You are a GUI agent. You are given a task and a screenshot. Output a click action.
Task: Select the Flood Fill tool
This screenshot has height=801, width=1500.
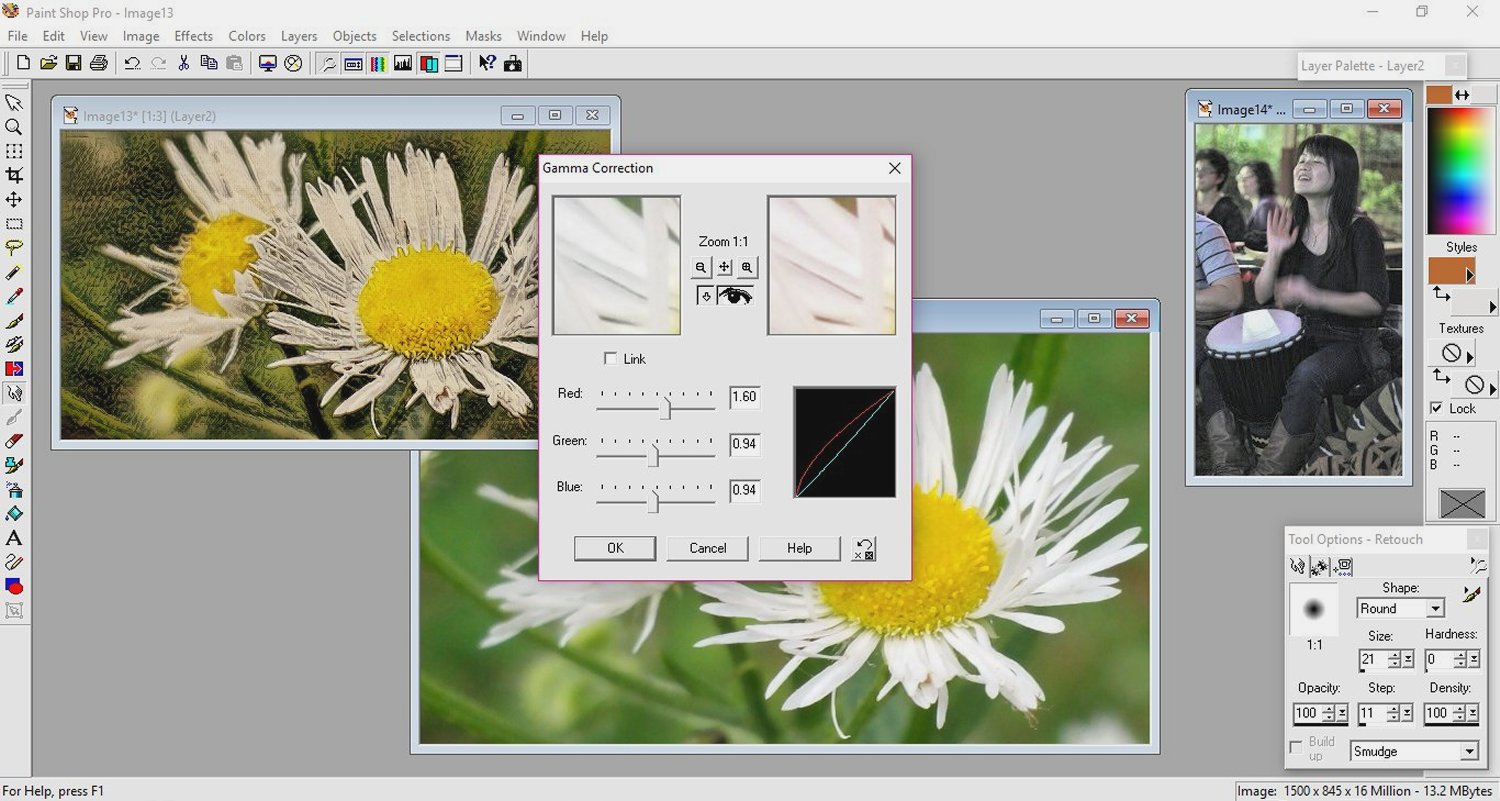(x=14, y=514)
